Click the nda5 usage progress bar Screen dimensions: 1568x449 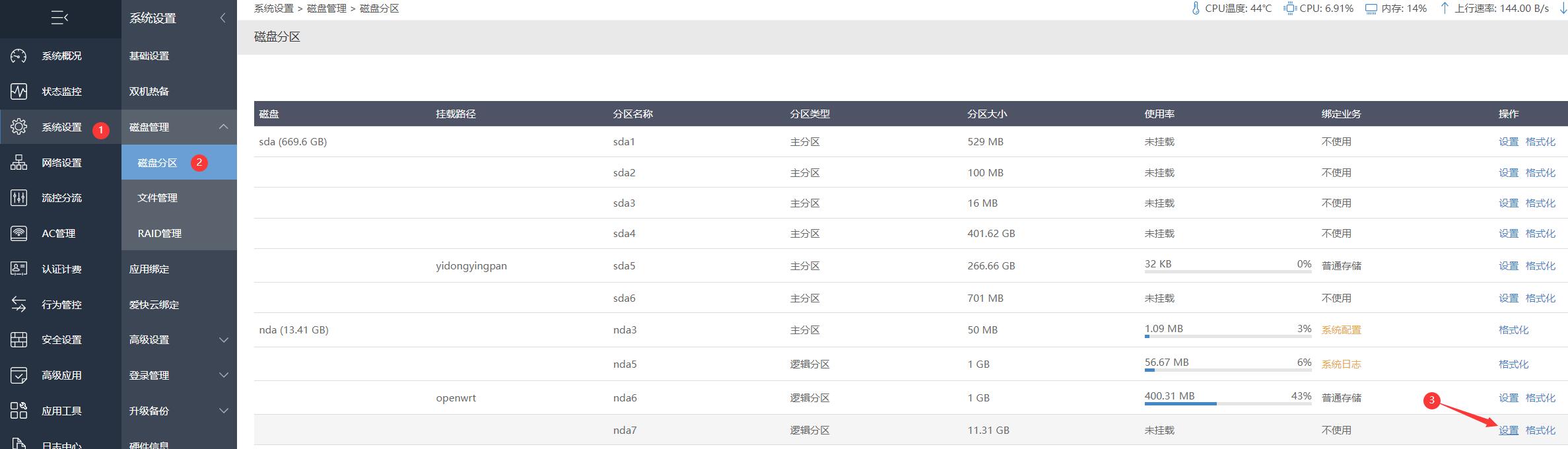click(x=1228, y=370)
